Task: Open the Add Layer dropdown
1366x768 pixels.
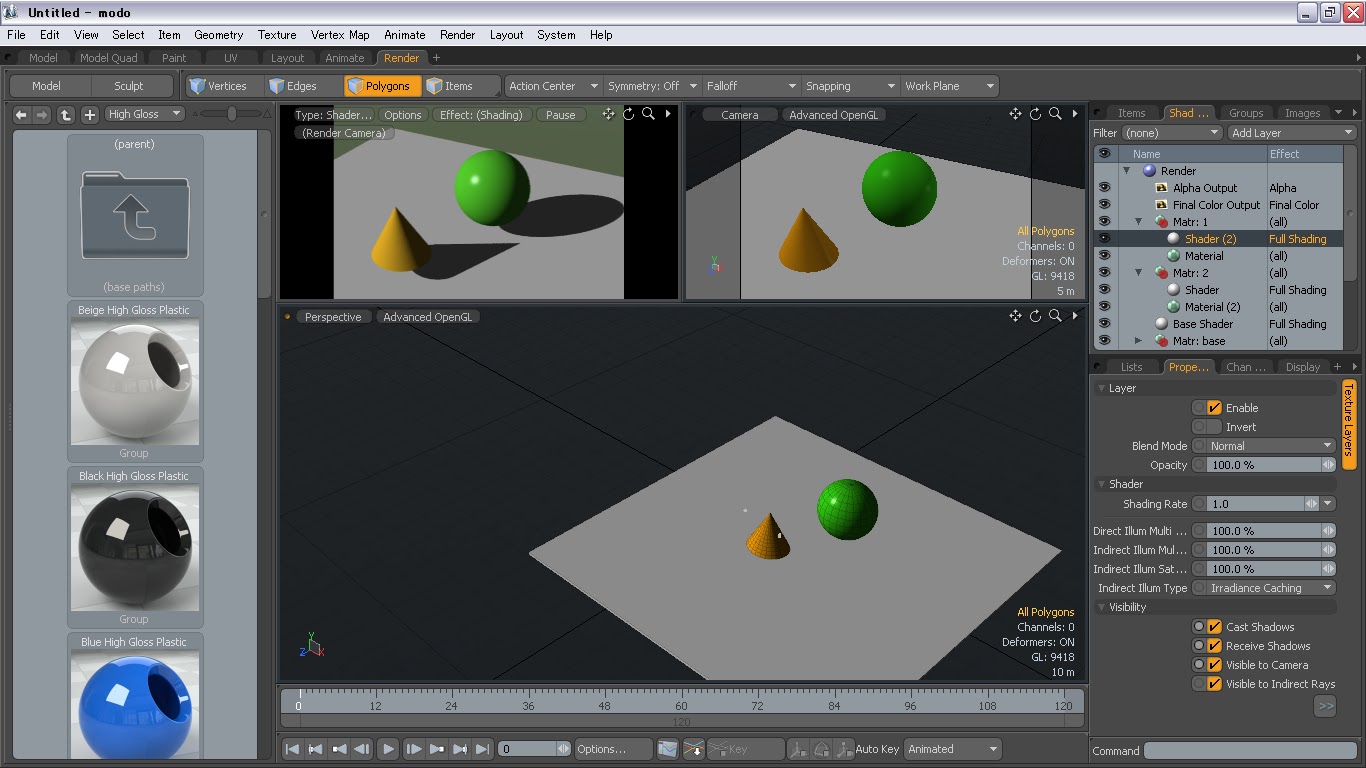Action: 1291,131
